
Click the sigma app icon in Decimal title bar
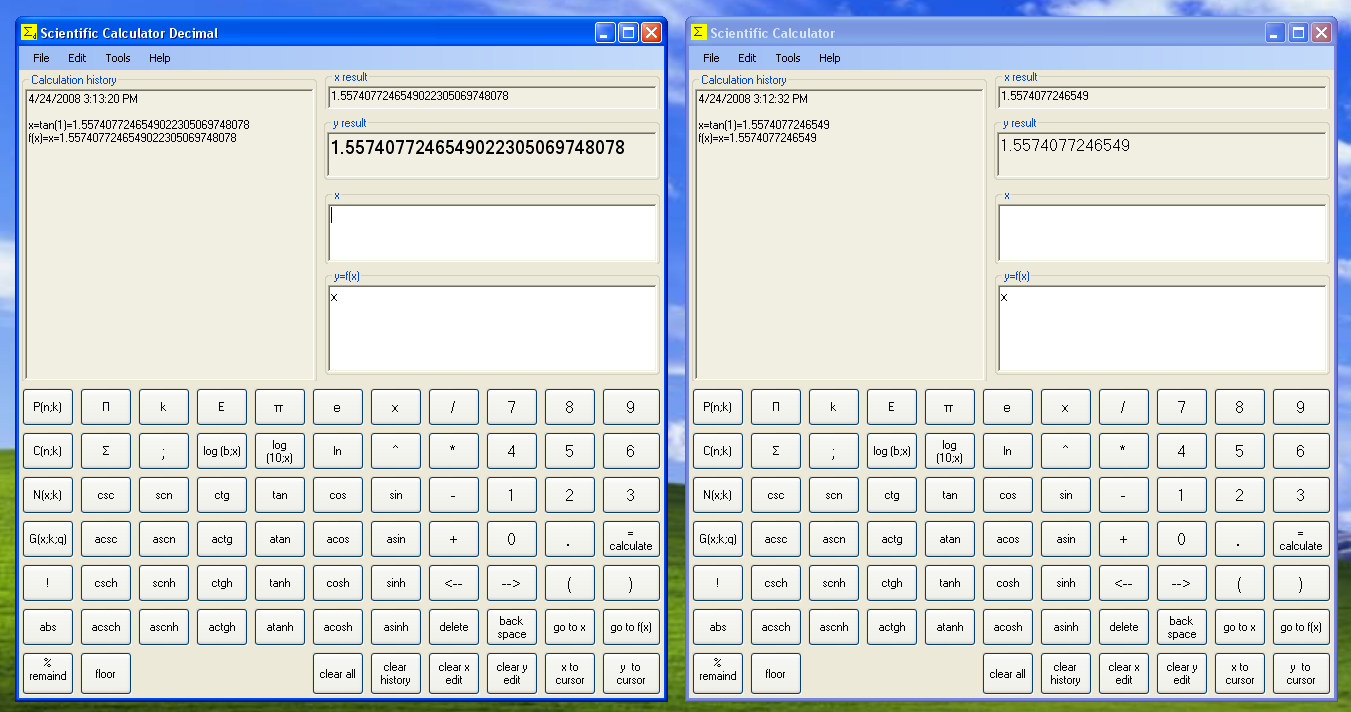pyautogui.click(x=29, y=32)
